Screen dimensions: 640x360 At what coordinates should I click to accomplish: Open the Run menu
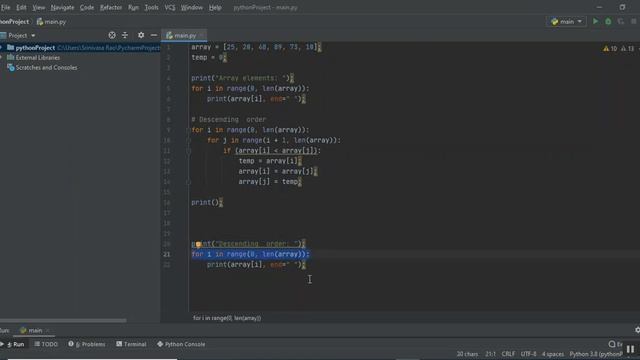tap(133, 7)
